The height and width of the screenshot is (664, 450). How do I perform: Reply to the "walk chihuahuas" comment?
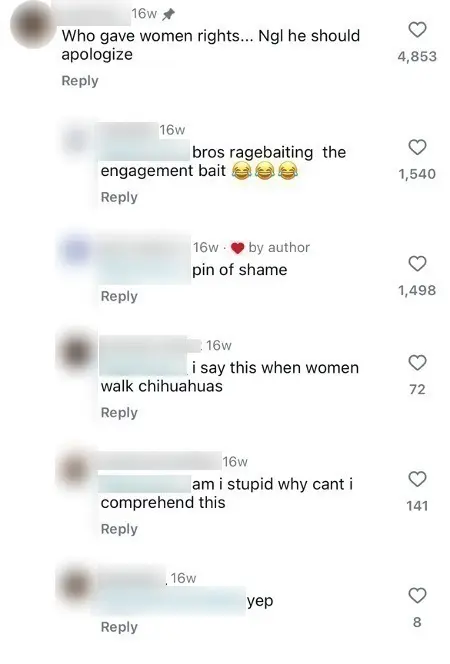click(119, 412)
